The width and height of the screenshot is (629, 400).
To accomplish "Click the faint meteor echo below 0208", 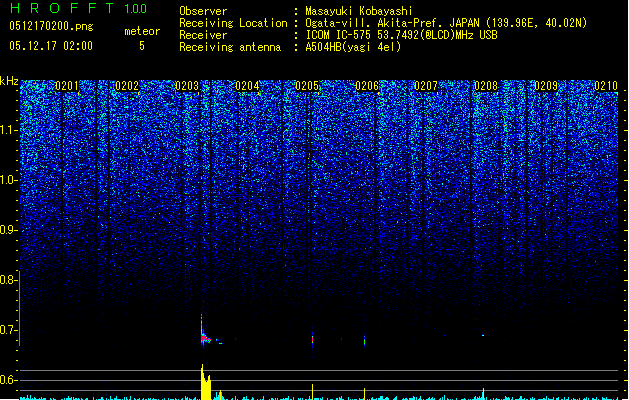I will pyautogui.click(x=483, y=335).
